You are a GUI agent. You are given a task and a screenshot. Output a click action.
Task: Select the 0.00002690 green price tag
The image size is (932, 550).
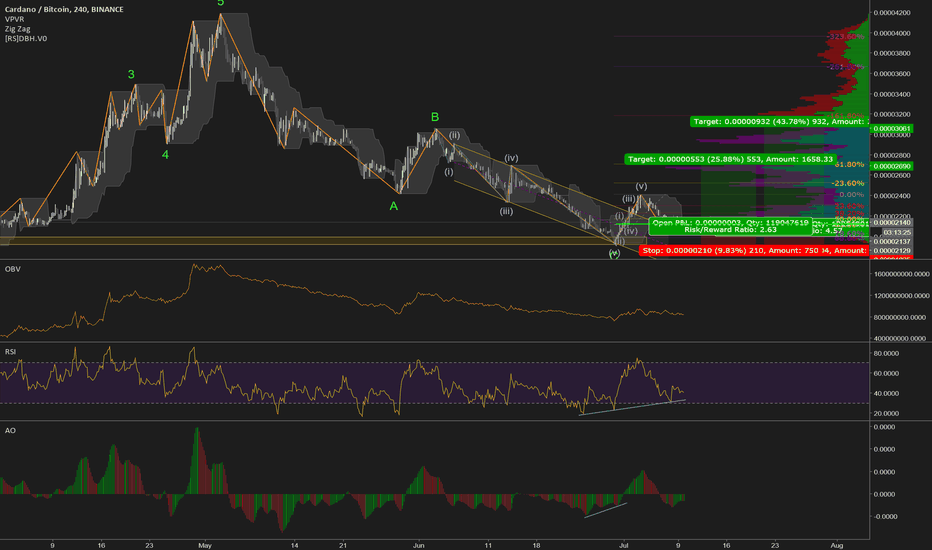pyautogui.click(x=892, y=166)
